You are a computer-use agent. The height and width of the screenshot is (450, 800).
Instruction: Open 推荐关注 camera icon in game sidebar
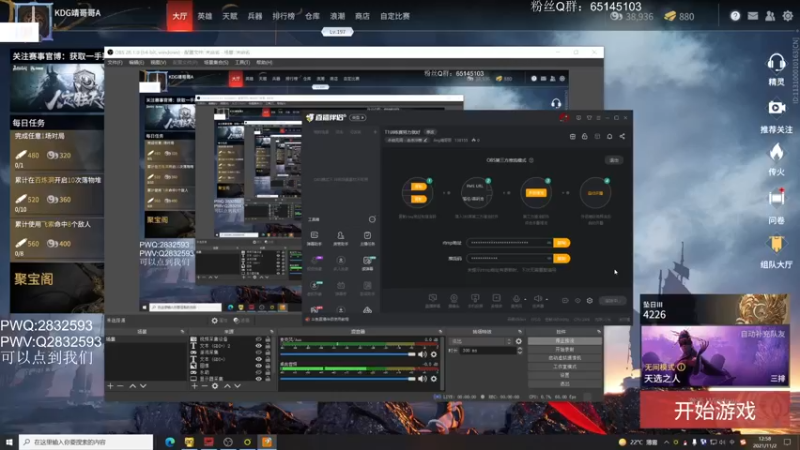777,108
